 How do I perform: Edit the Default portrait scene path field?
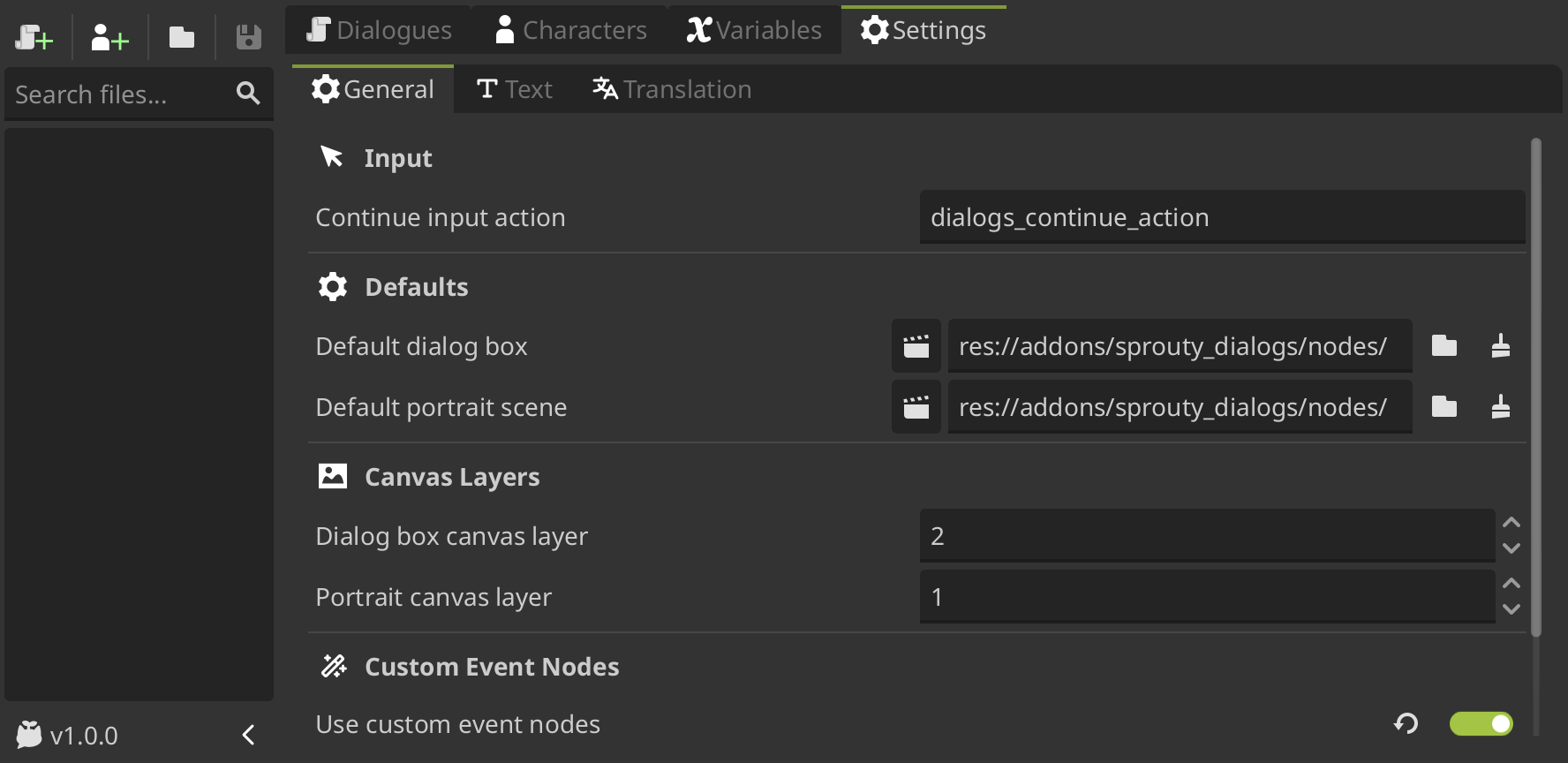1180,407
